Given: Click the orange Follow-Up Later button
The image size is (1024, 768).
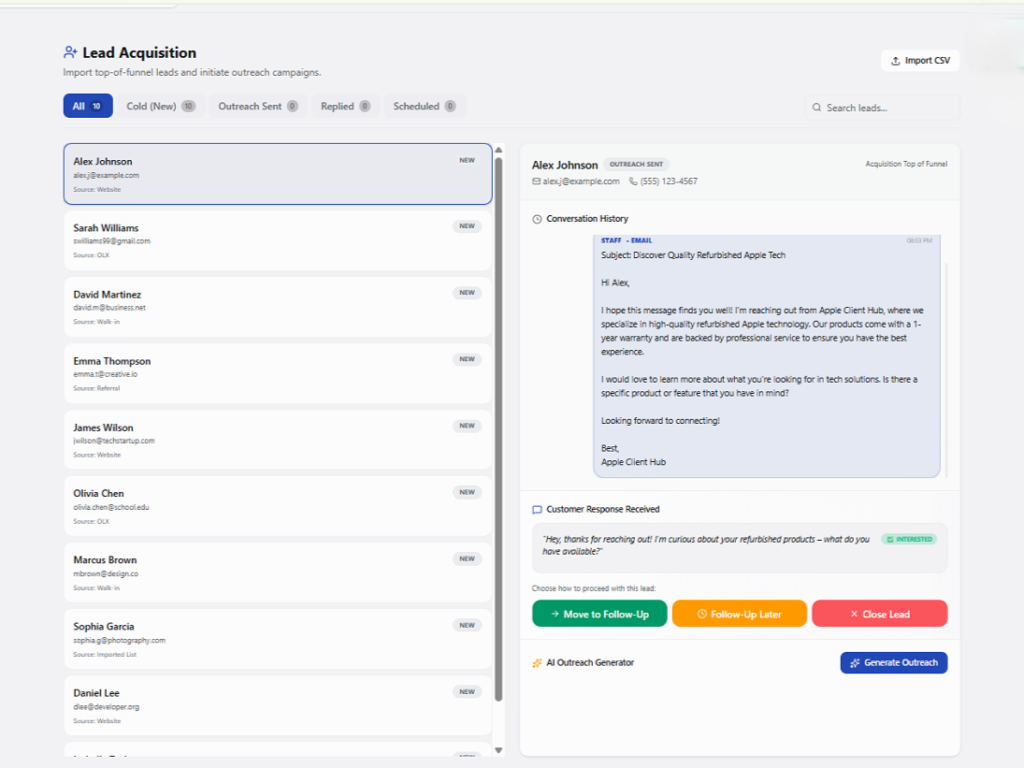Looking at the screenshot, I should pyautogui.click(x=739, y=614).
